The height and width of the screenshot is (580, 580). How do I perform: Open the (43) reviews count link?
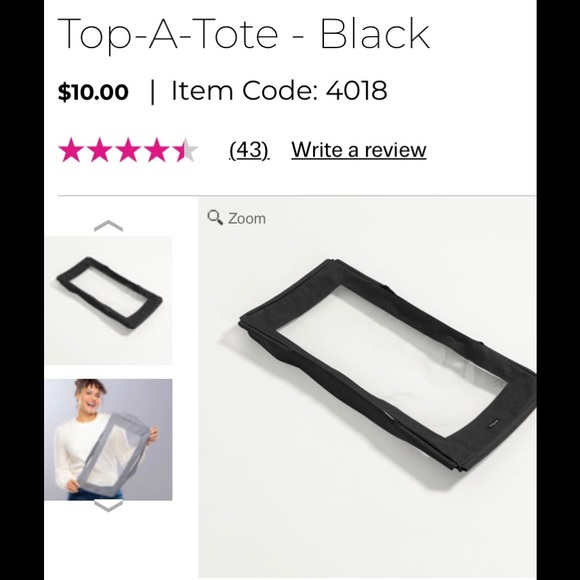coord(249,150)
